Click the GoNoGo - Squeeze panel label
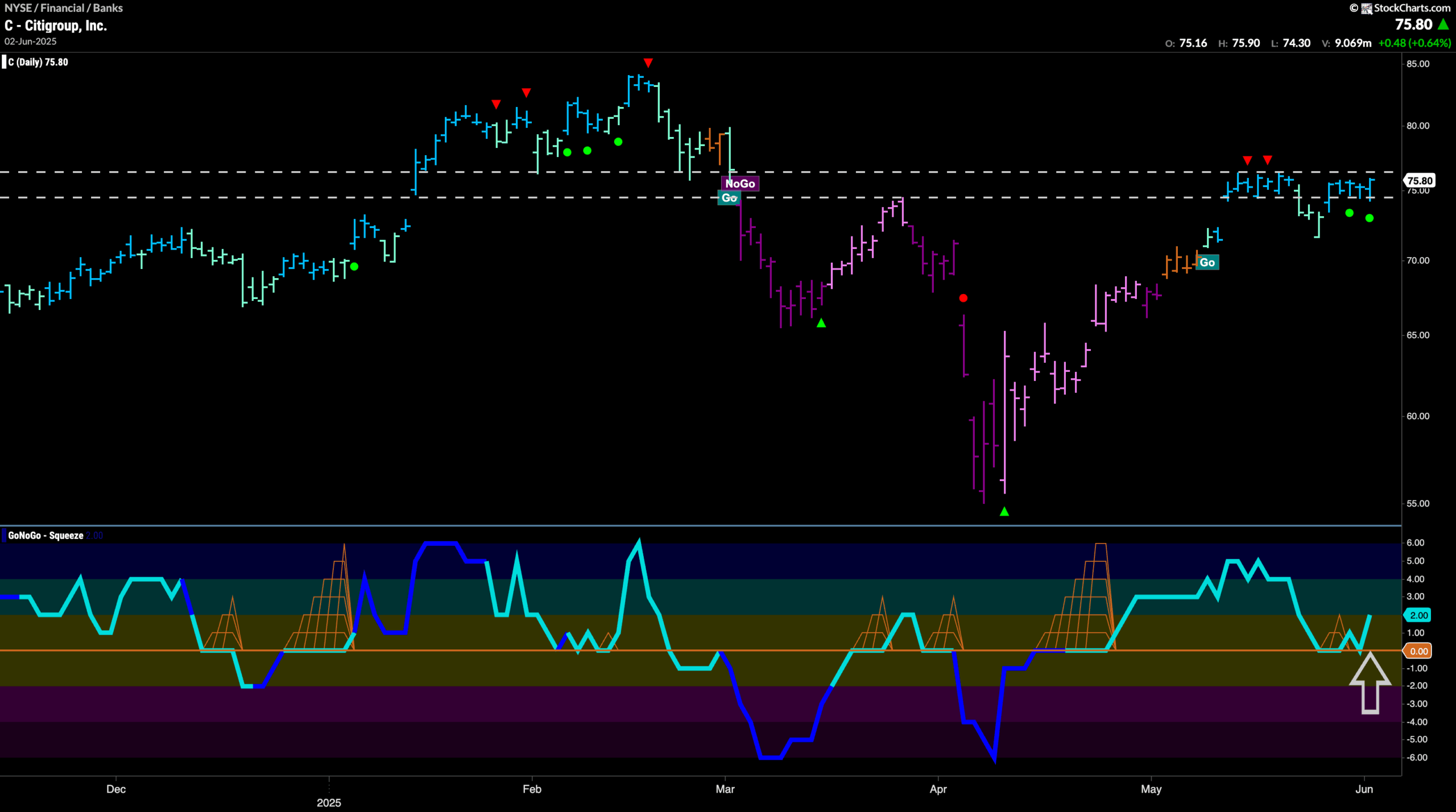 coord(45,535)
